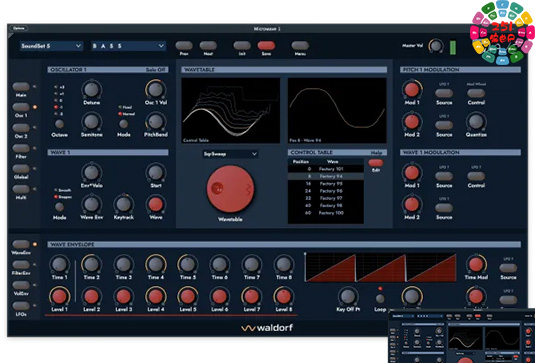The width and height of the screenshot is (535, 363).
Task: Click the red Edit button
Action: tap(376, 163)
